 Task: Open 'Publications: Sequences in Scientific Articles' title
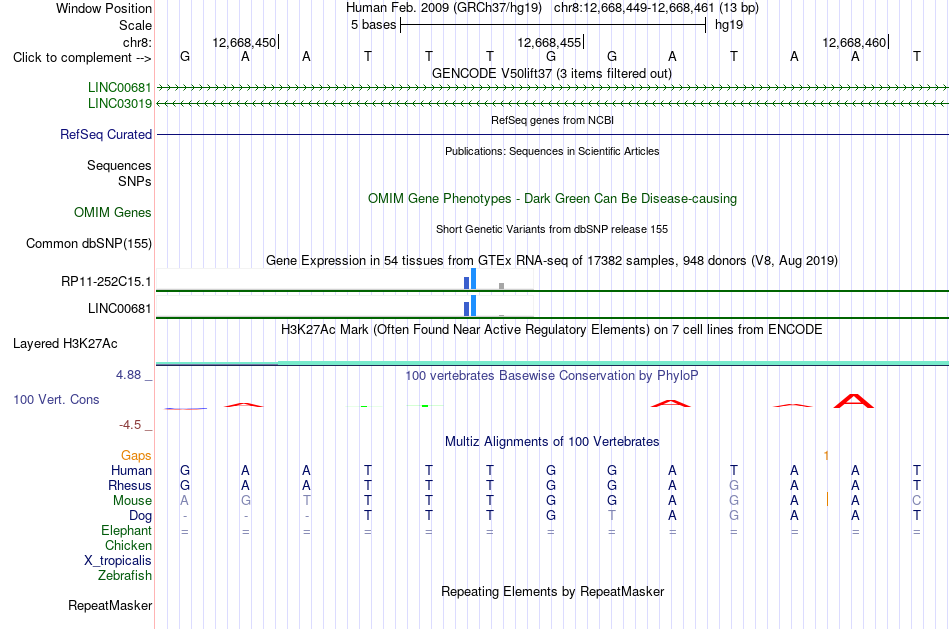tap(552, 151)
